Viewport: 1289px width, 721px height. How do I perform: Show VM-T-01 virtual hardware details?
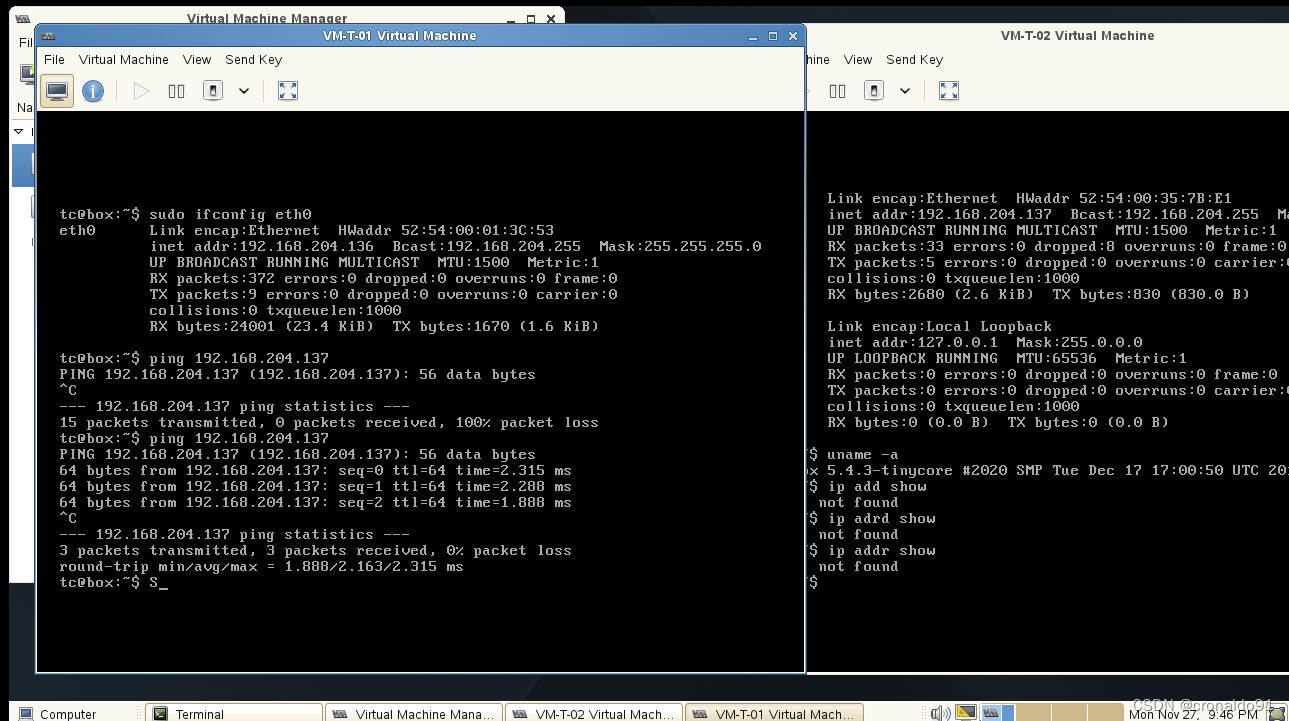93,91
